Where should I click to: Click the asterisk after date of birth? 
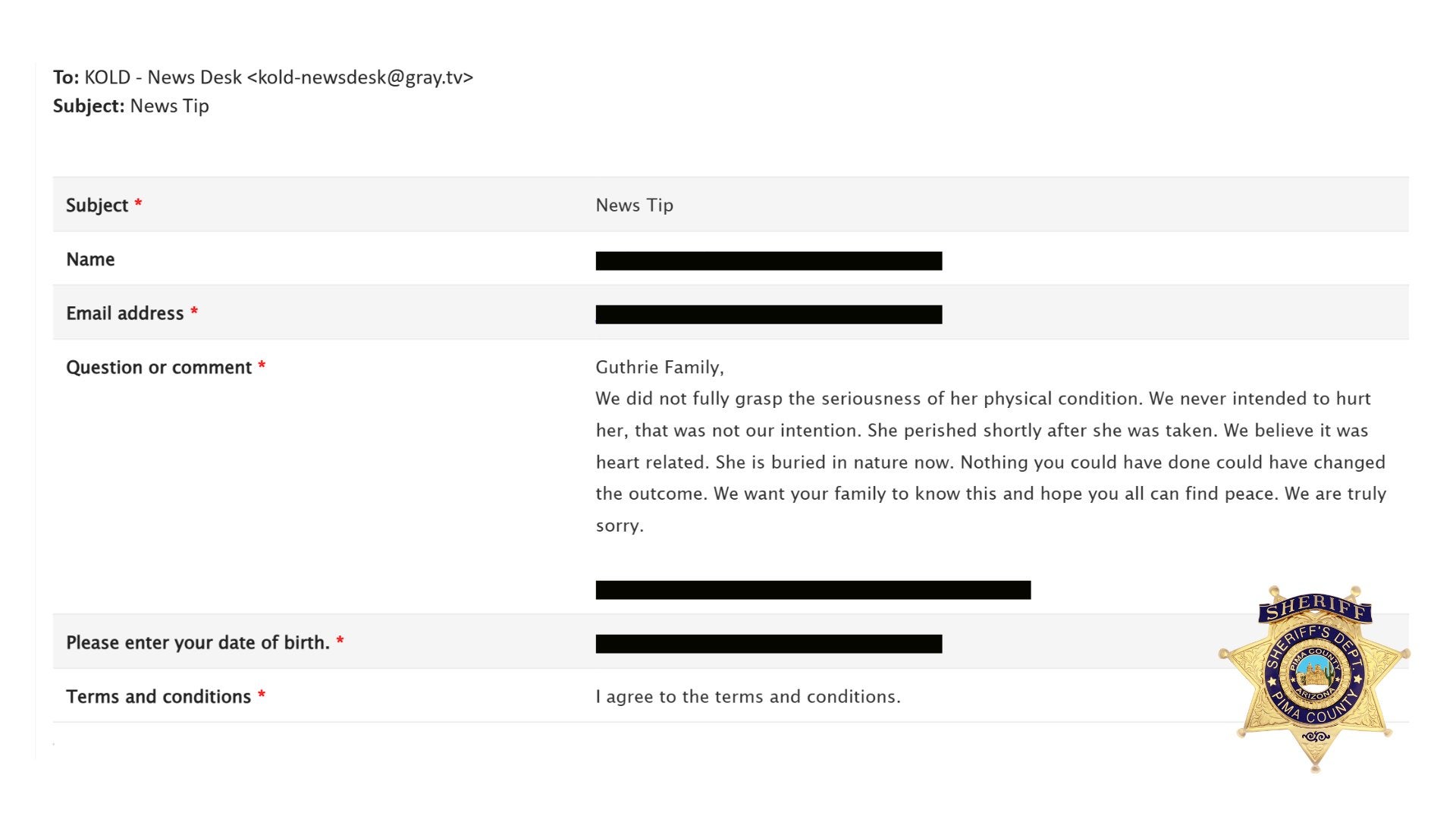[x=340, y=641]
